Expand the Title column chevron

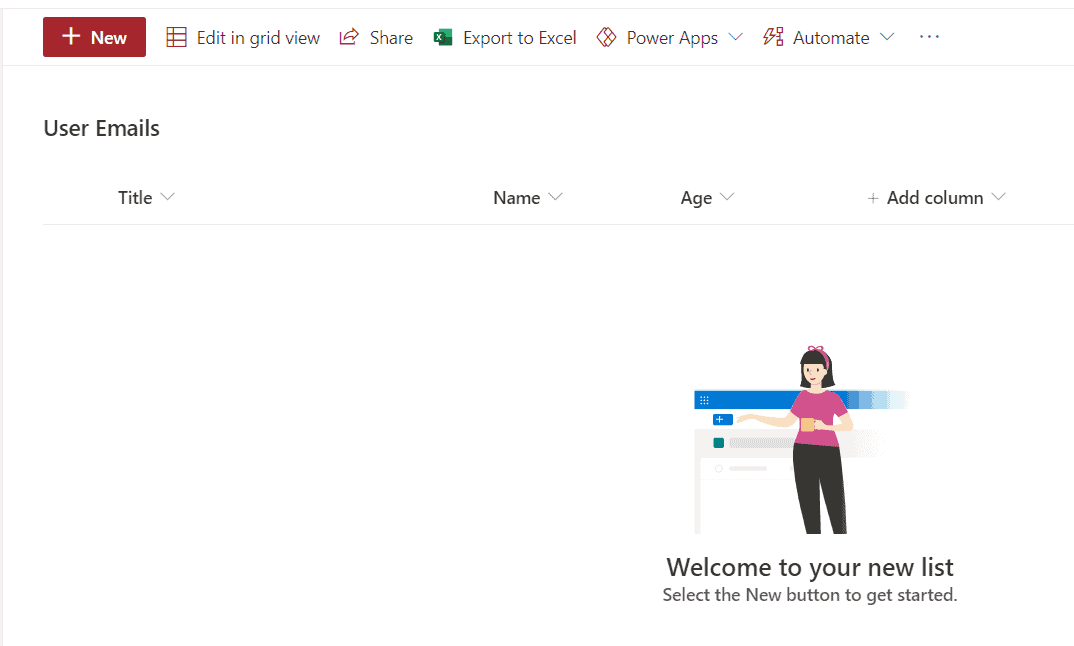coord(167,197)
